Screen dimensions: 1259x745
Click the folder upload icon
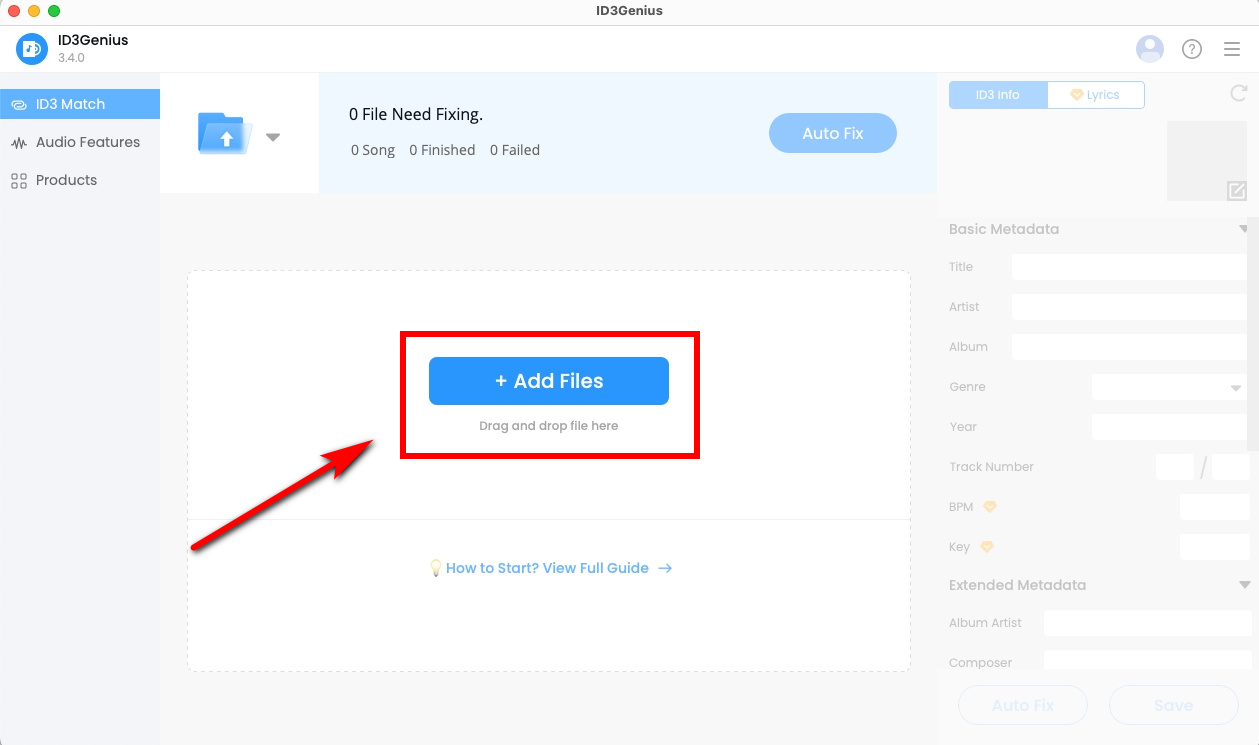225,133
